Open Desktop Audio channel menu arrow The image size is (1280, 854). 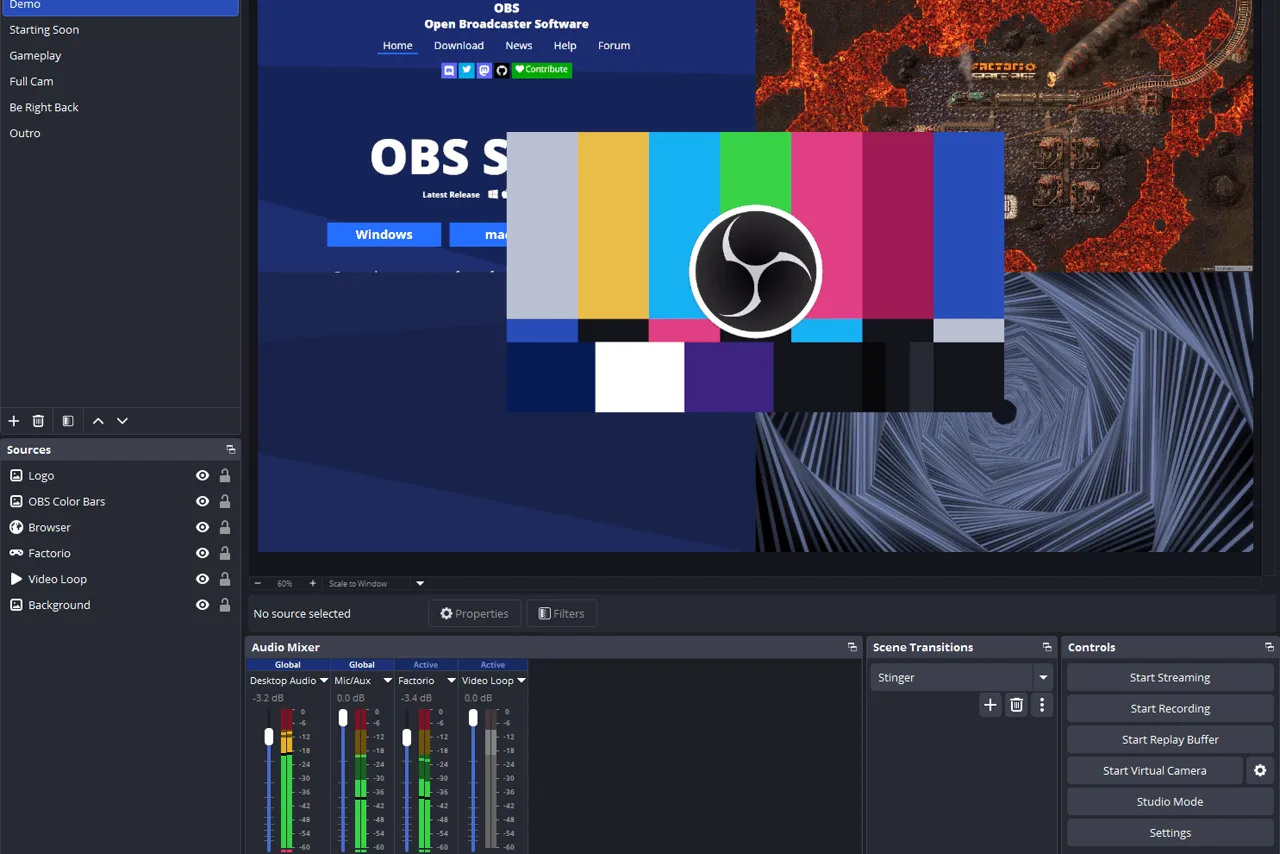coord(324,681)
